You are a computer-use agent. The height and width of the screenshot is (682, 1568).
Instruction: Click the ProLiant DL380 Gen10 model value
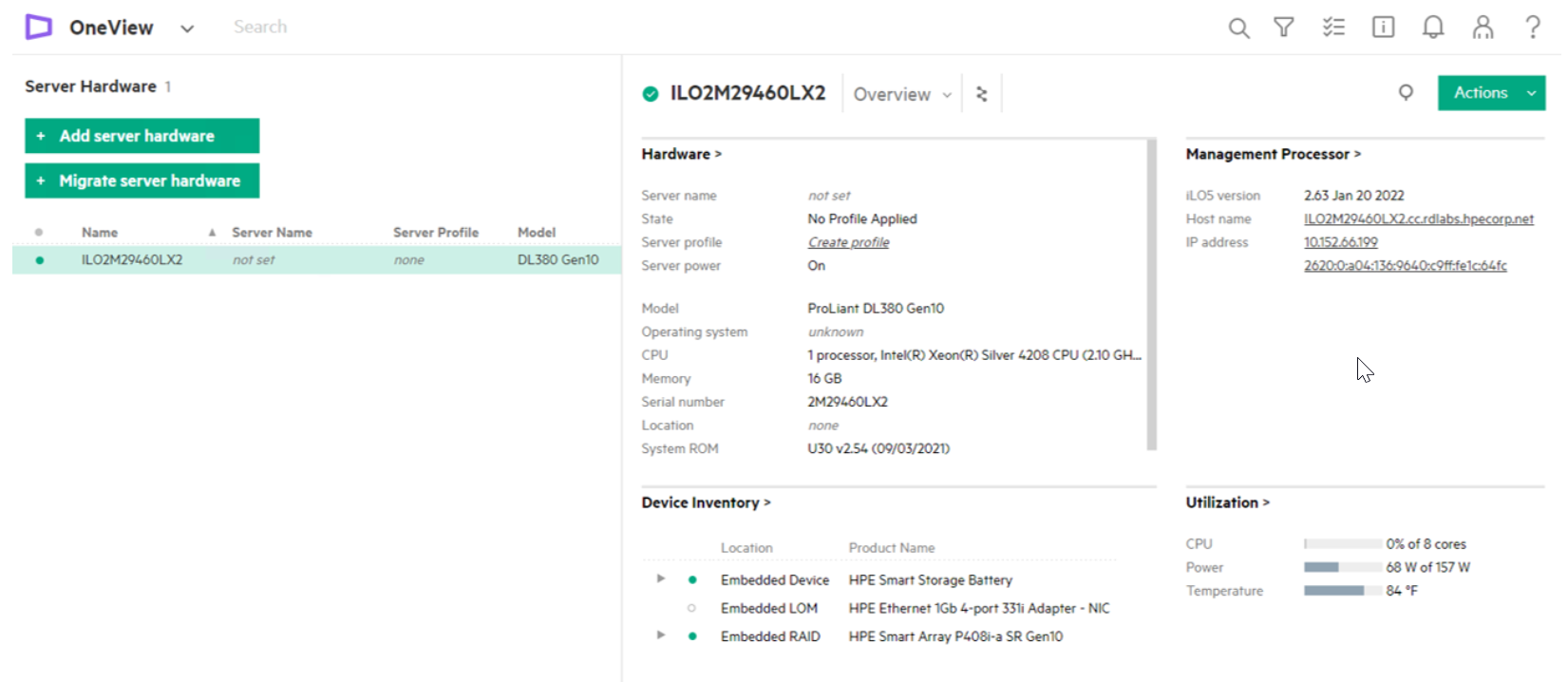[x=876, y=308]
